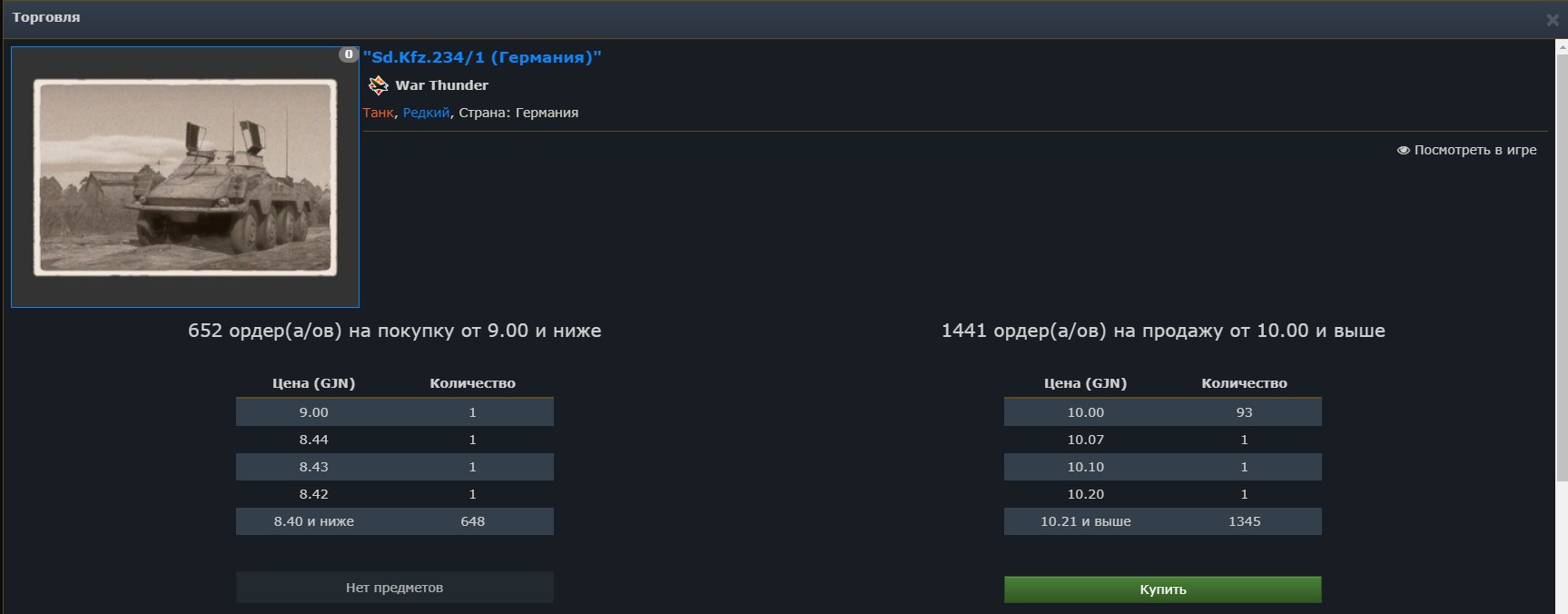Viewport: 1568px width, 614px height.
Task: Click the 1441 sell orders summary text
Action: [x=1163, y=331]
